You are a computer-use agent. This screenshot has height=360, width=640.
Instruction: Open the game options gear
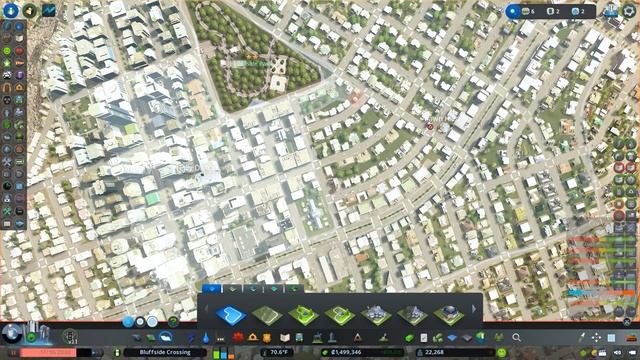(629, 11)
